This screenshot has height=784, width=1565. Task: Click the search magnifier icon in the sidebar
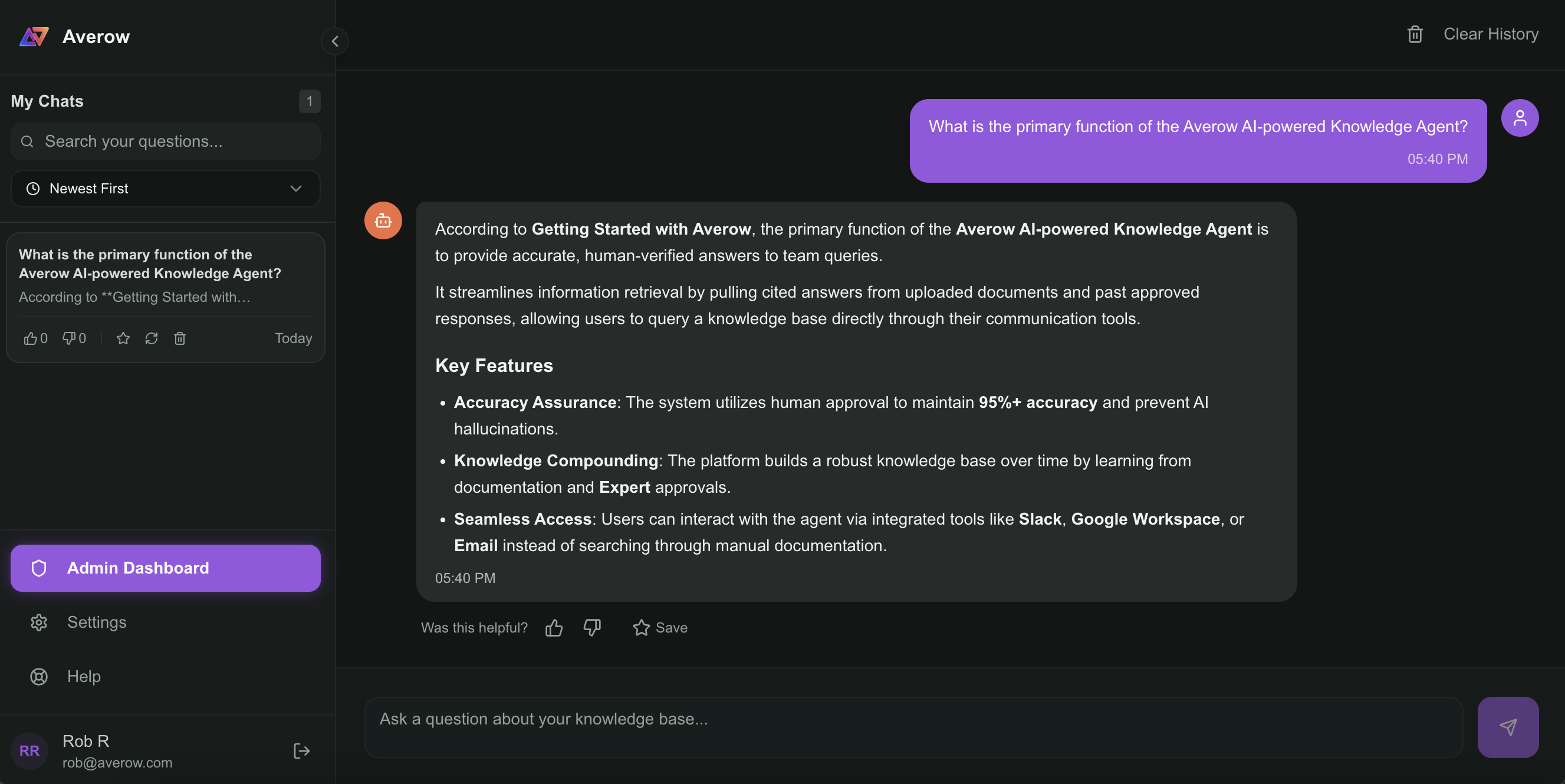click(x=27, y=141)
